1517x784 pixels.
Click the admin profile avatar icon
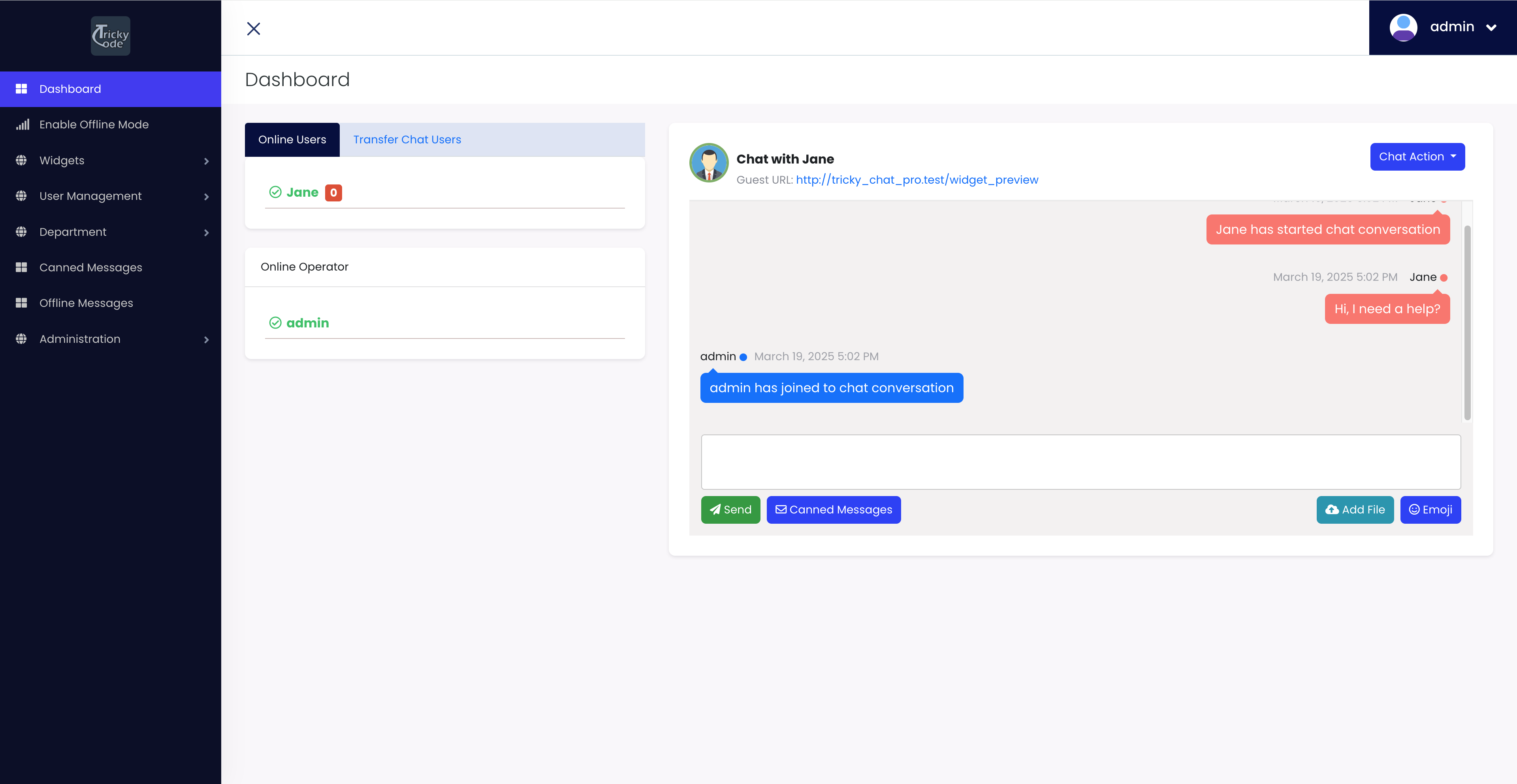pos(1403,27)
